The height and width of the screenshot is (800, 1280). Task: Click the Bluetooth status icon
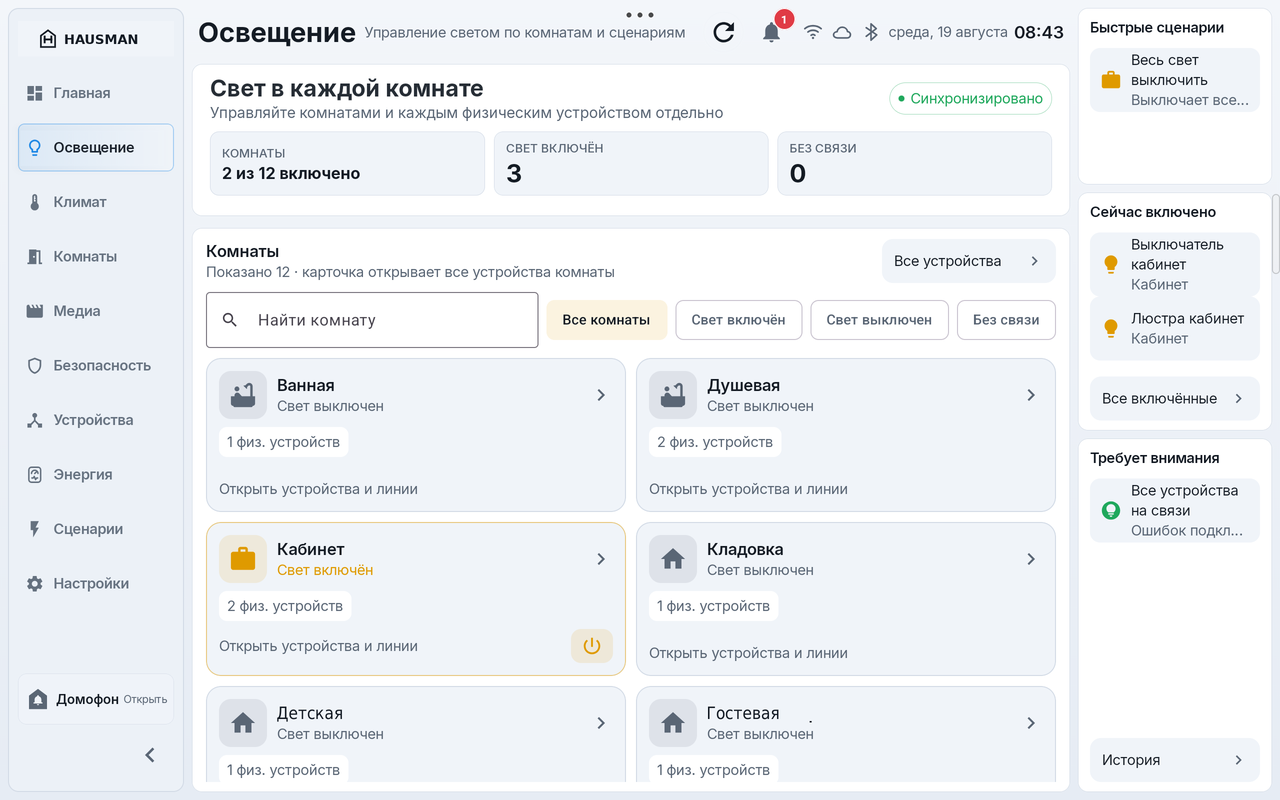pyautogui.click(x=871, y=32)
